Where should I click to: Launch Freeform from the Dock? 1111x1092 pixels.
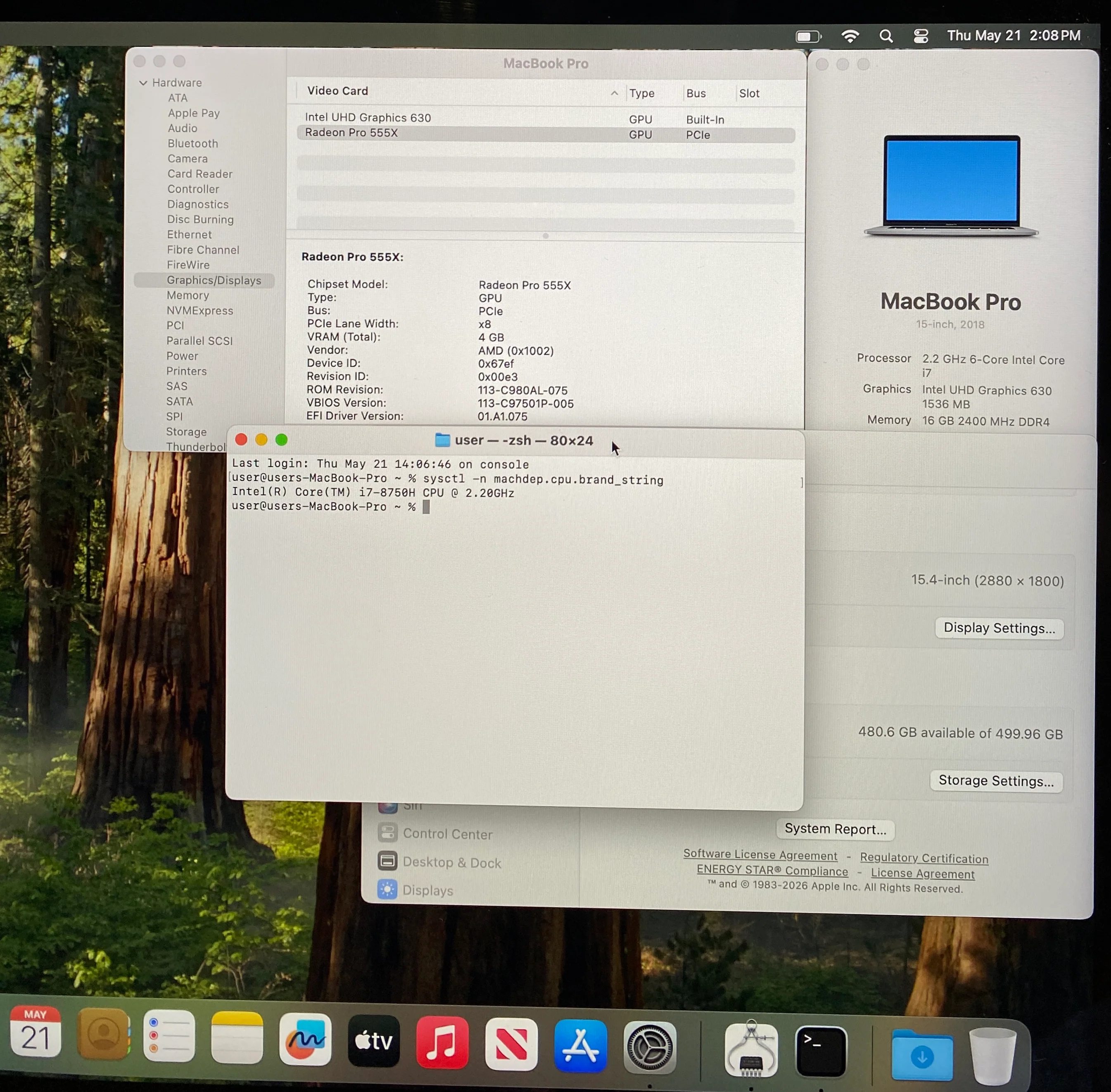click(x=306, y=1039)
